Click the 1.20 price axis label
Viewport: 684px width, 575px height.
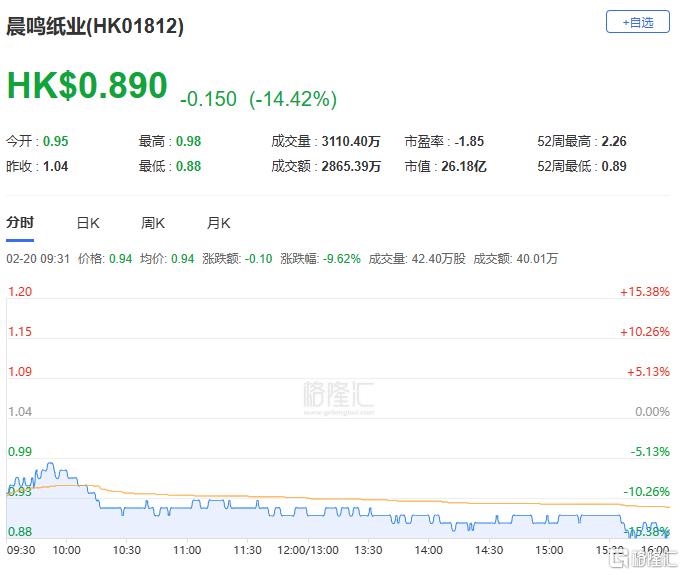pyautogui.click(x=20, y=291)
